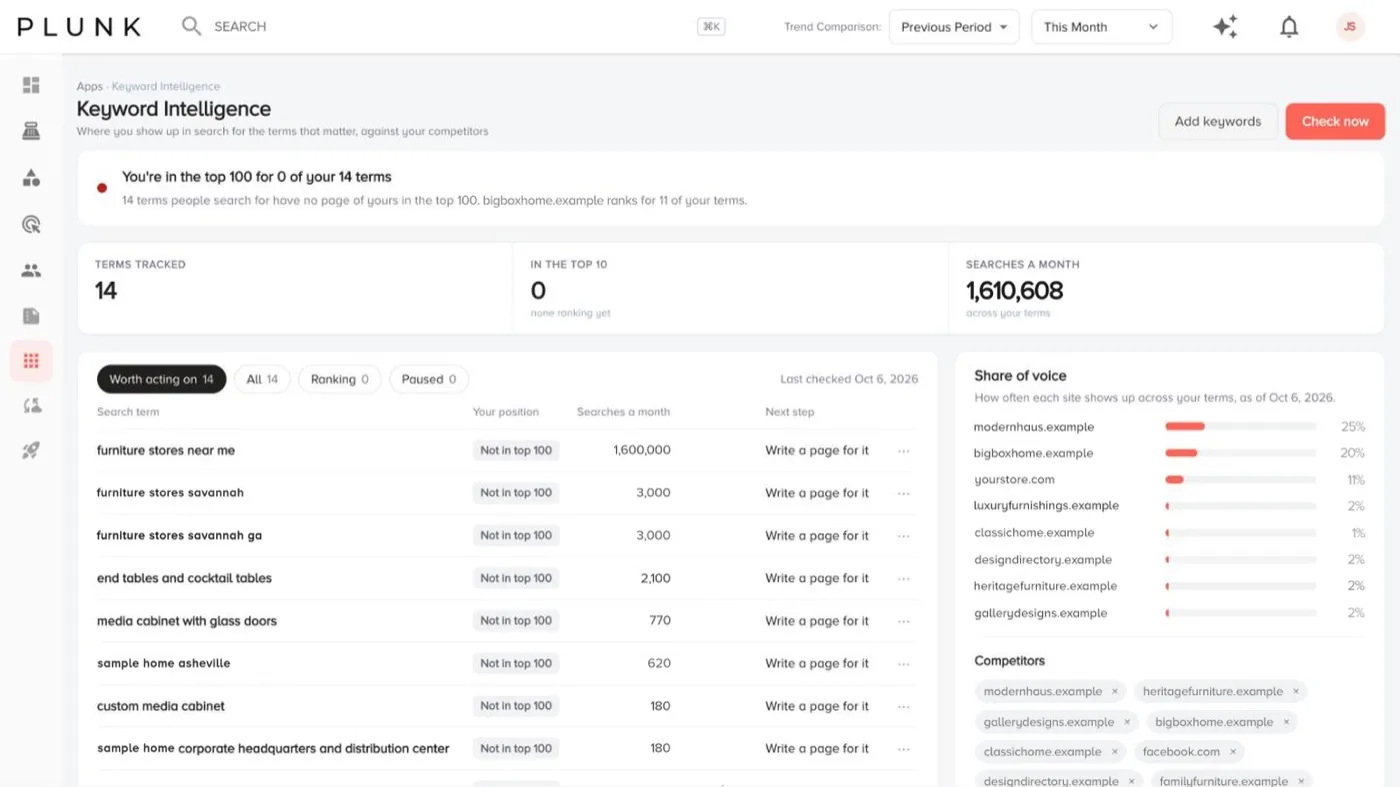1400x787 pixels.
Task: View notifications via the bell icon
Action: click(x=1289, y=27)
